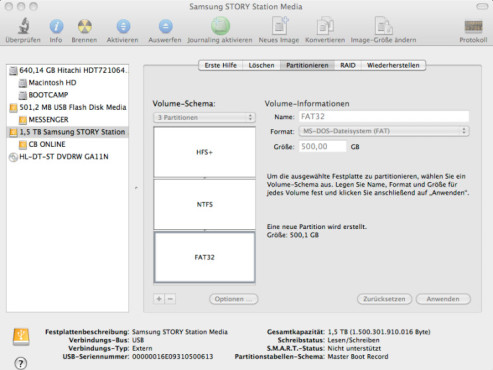
Task: Click the Optionen button
Action: 234,299
